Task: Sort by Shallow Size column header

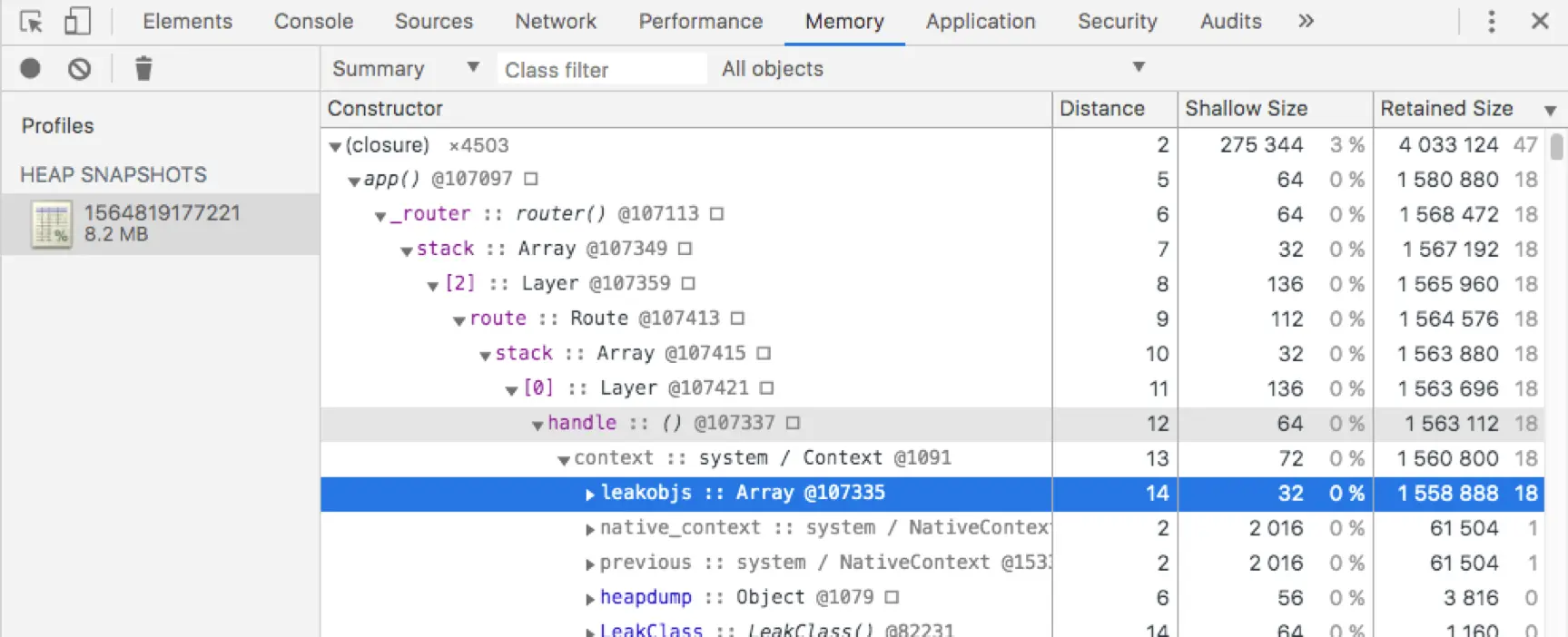Action: pos(1246,109)
